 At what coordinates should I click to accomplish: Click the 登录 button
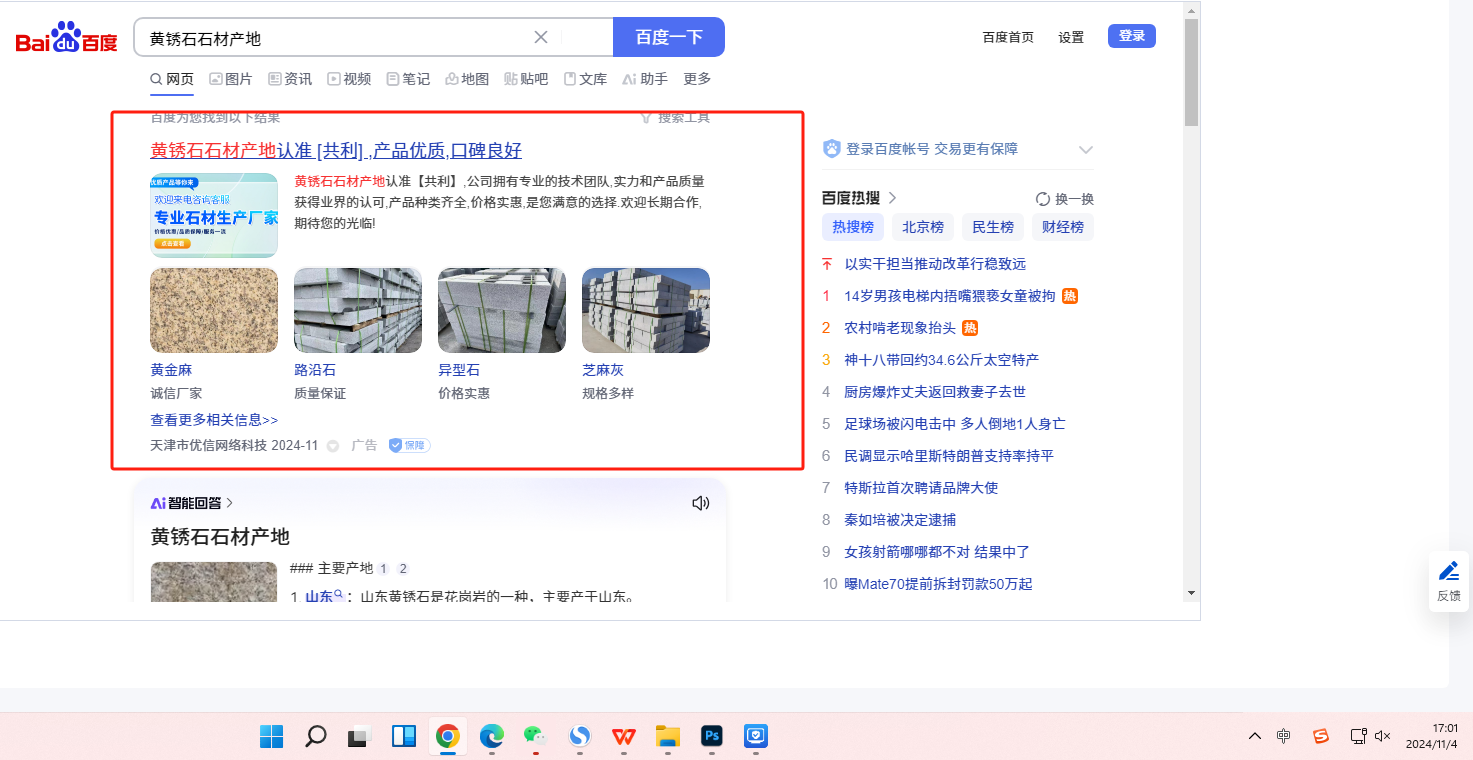[x=1132, y=36]
